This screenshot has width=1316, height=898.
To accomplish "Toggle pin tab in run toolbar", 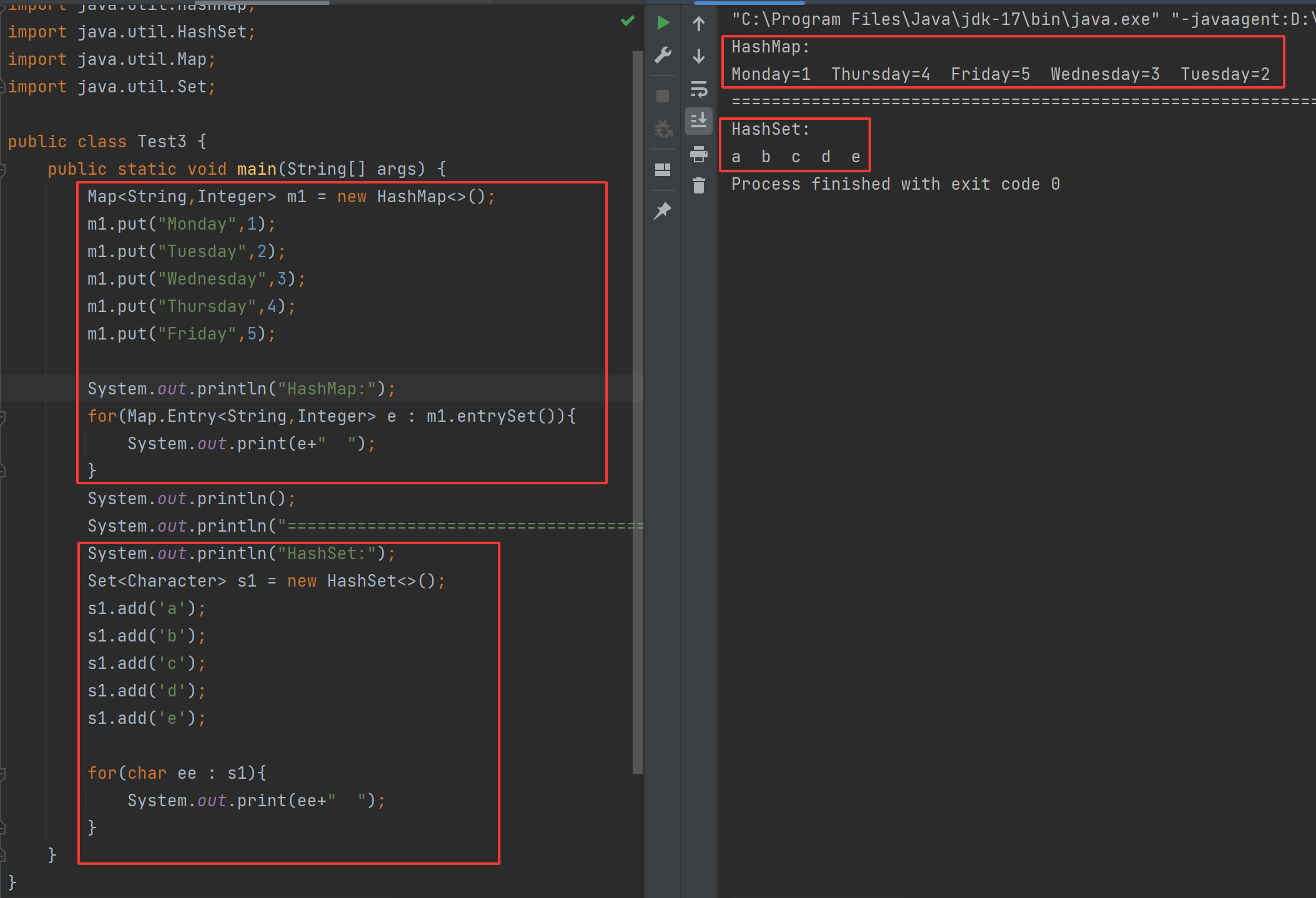I will point(663,211).
